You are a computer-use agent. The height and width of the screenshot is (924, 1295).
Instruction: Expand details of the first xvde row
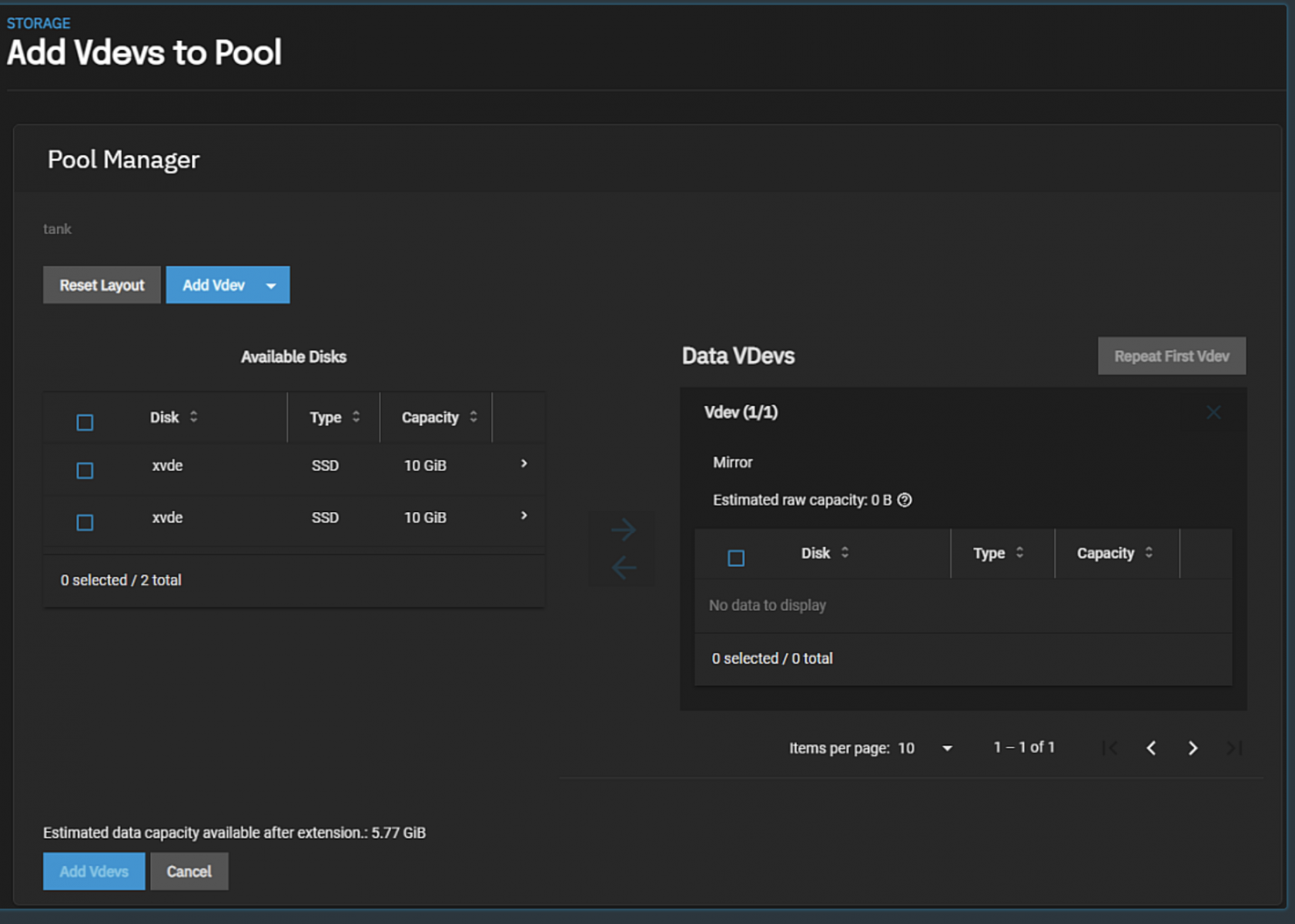click(524, 464)
